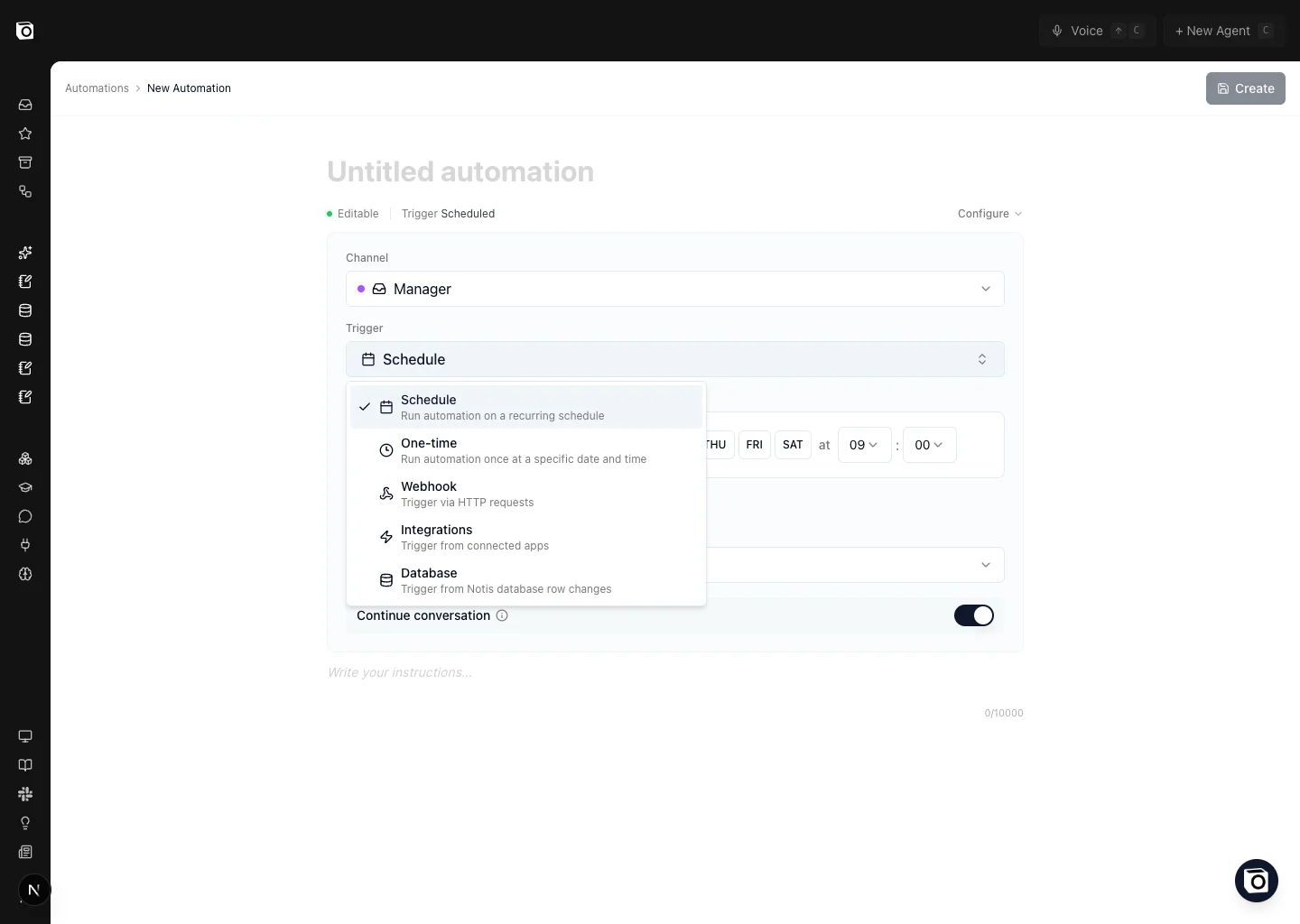
Task: Open the minute dropdown showing 00
Action: (x=930, y=445)
